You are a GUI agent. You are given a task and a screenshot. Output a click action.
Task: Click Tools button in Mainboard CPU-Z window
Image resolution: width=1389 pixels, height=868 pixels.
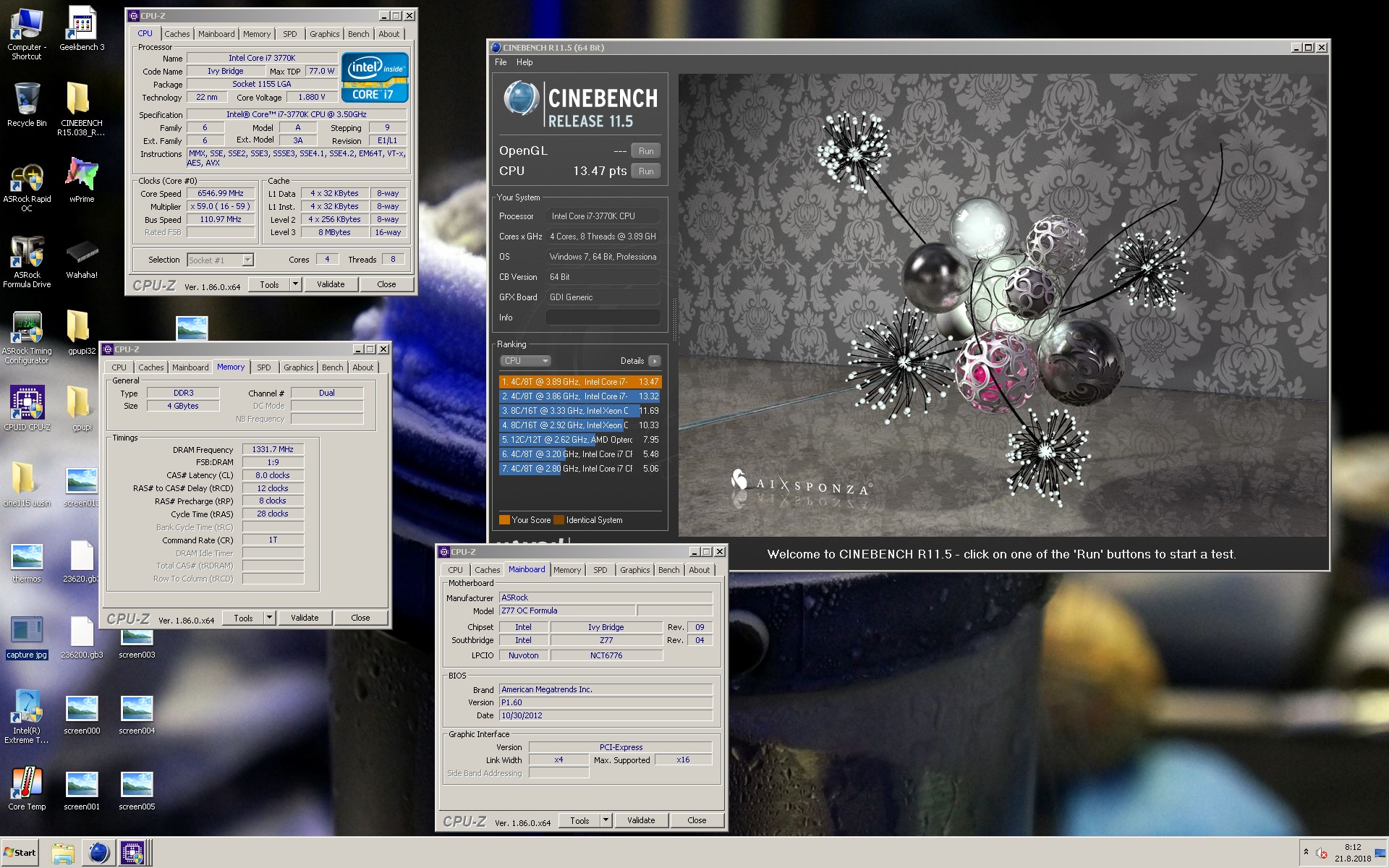click(x=579, y=820)
